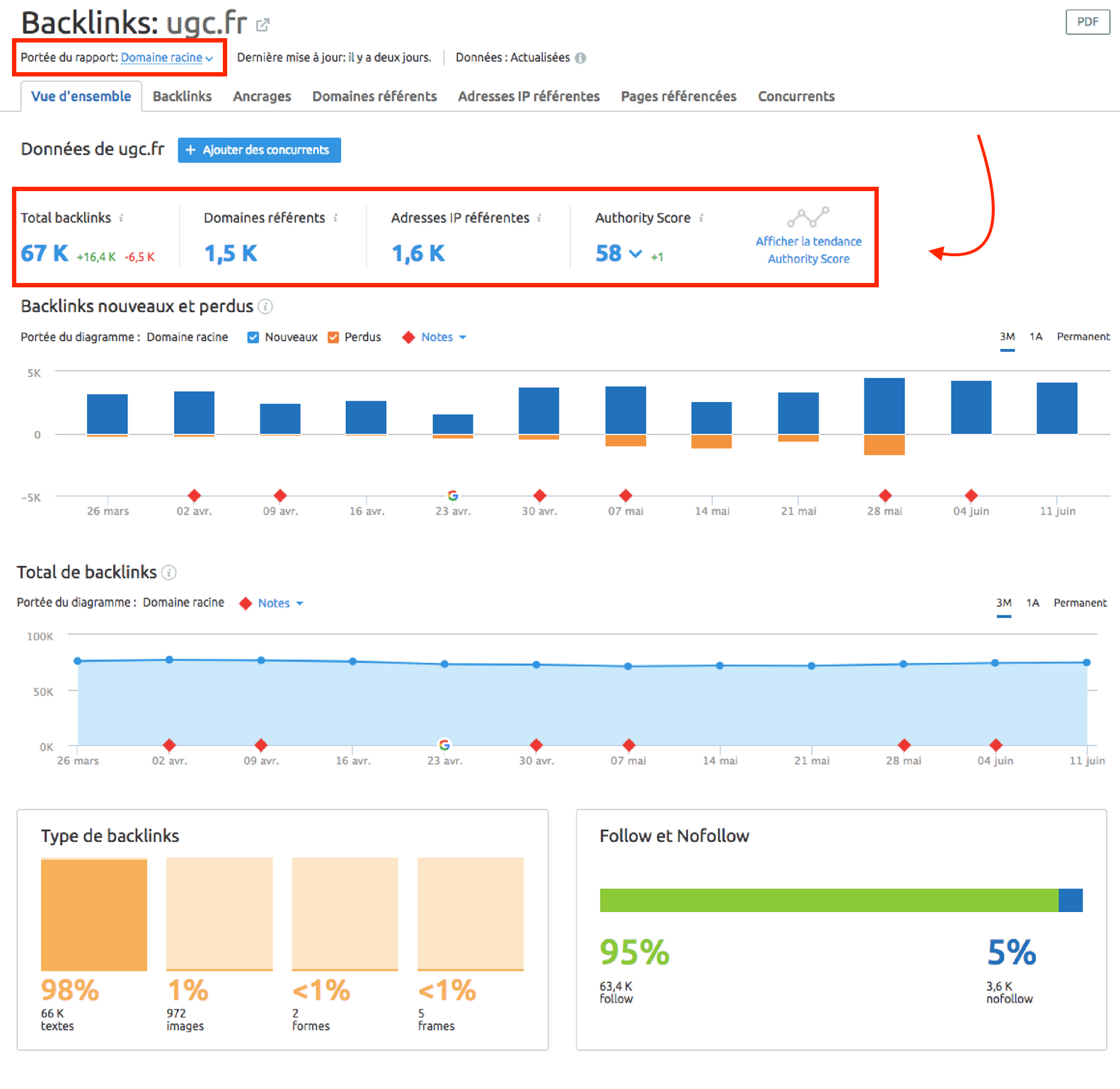Open the Ancrages tab
Screen dimensions: 1120x1089
coord(262,96)
